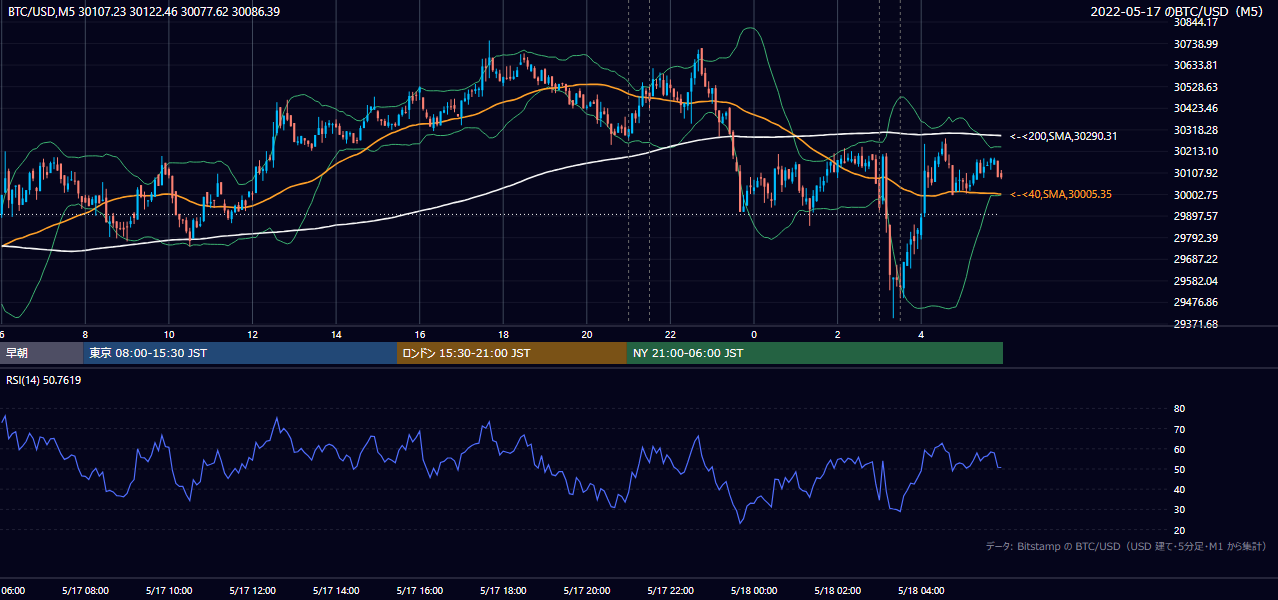
Task: Select the 東京 08:00-15:30 JST session bar
Action: [240, 353]
